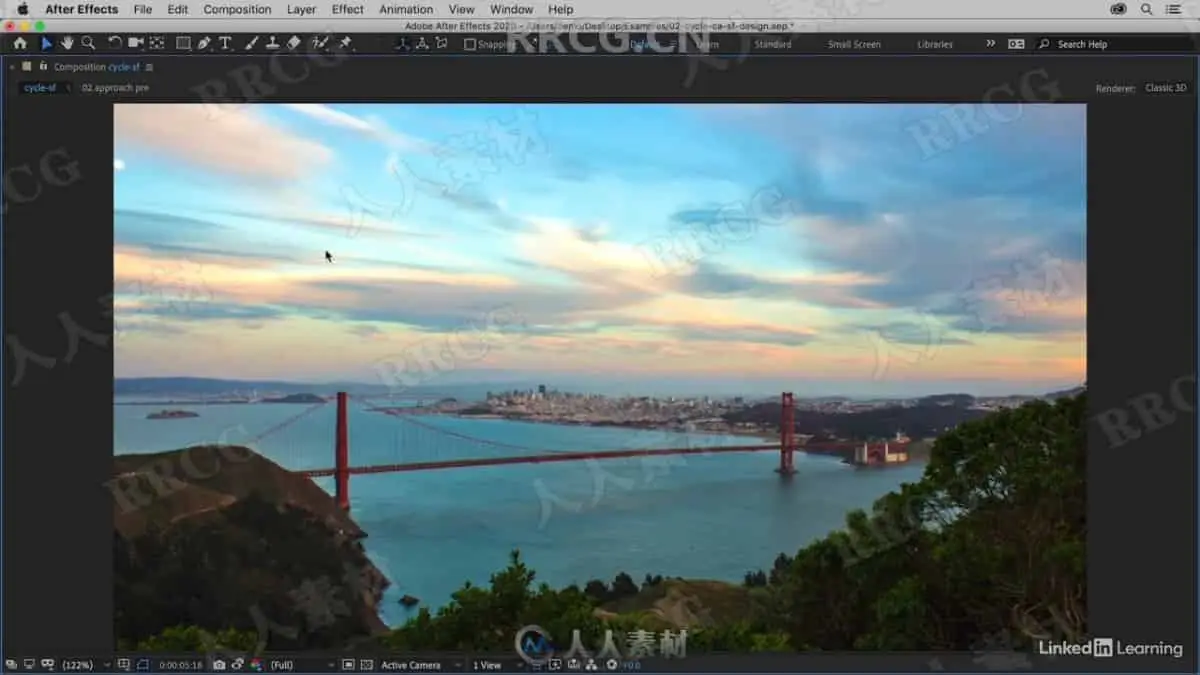The height and width of the screenshot is (675, 1200).
Task: Select the Puppet Pin tool
Action: 345,43
